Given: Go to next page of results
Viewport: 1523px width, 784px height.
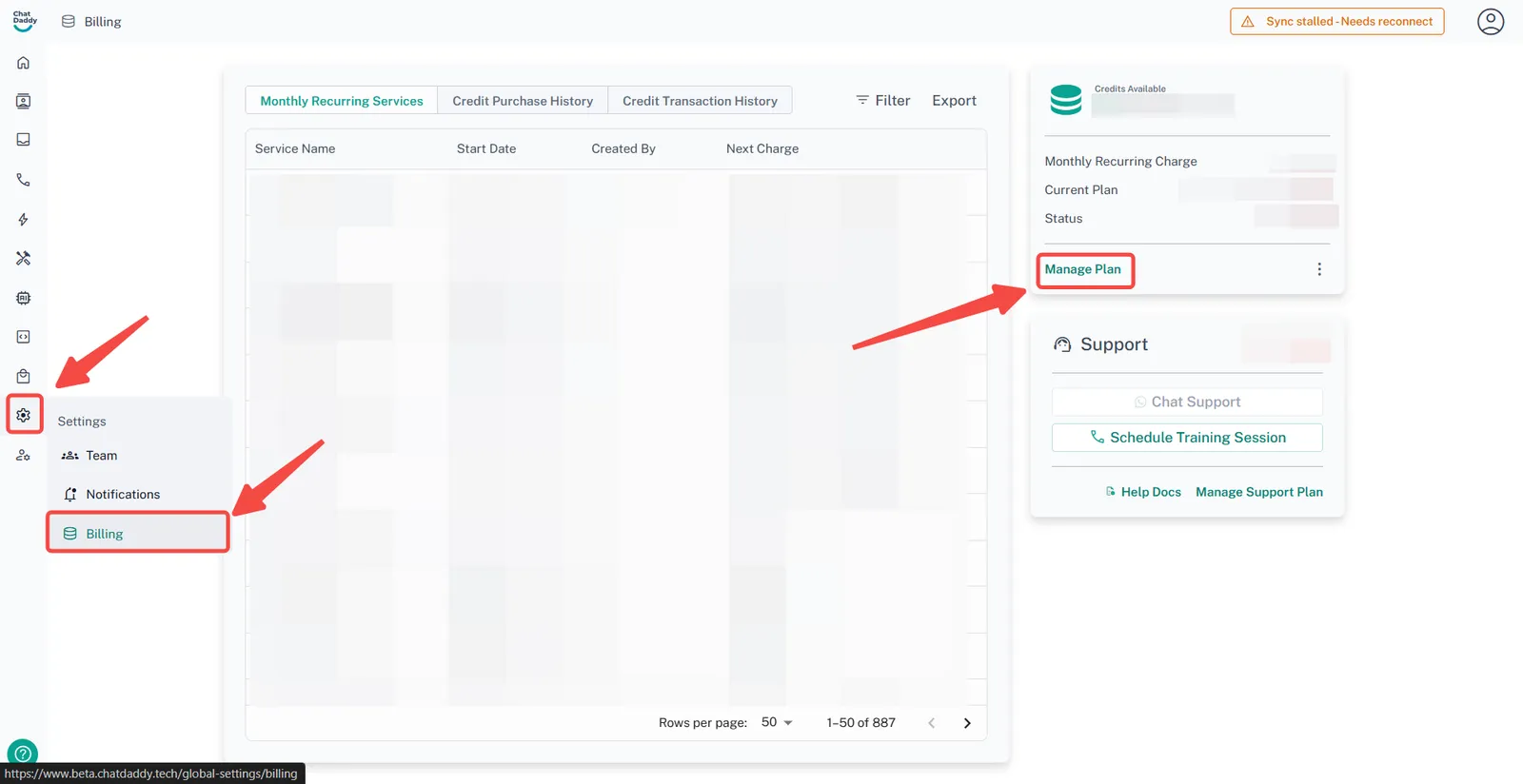Looking at the screenshot, I should coord(967,723).
